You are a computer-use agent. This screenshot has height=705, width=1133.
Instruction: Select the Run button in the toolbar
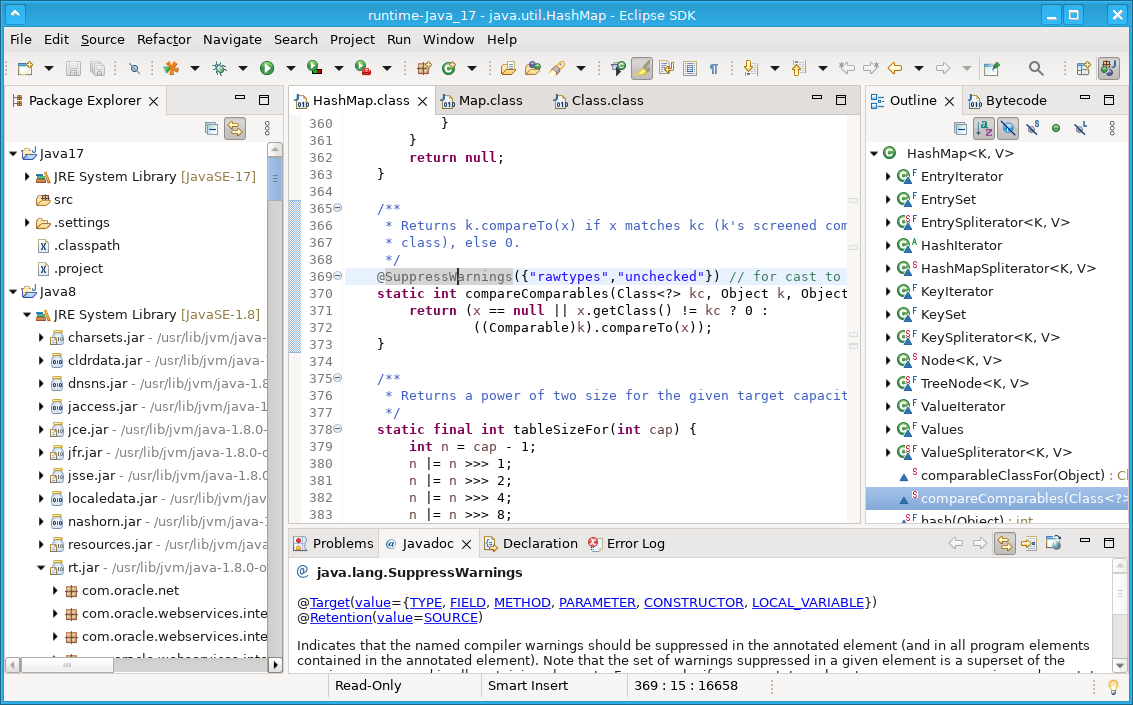267,70
